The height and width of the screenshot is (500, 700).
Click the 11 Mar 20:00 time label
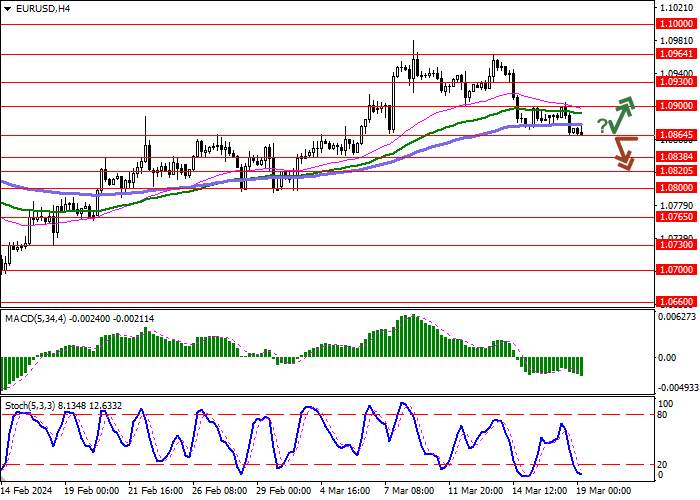coord(476,491)
